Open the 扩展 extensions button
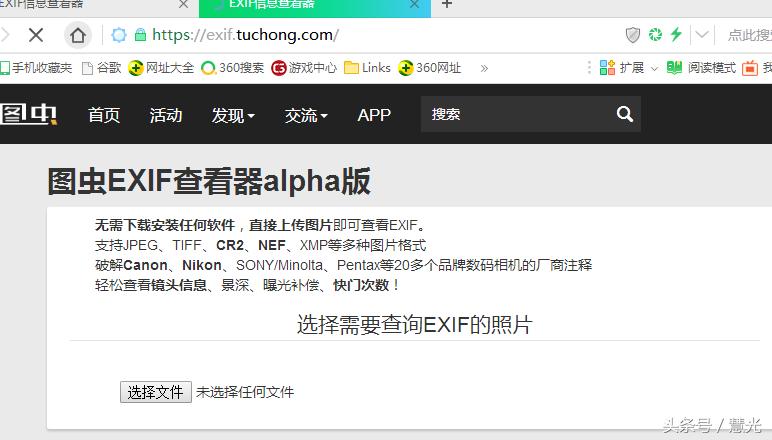772x440 pixels. pyautogui.click(x=622, y=67)
